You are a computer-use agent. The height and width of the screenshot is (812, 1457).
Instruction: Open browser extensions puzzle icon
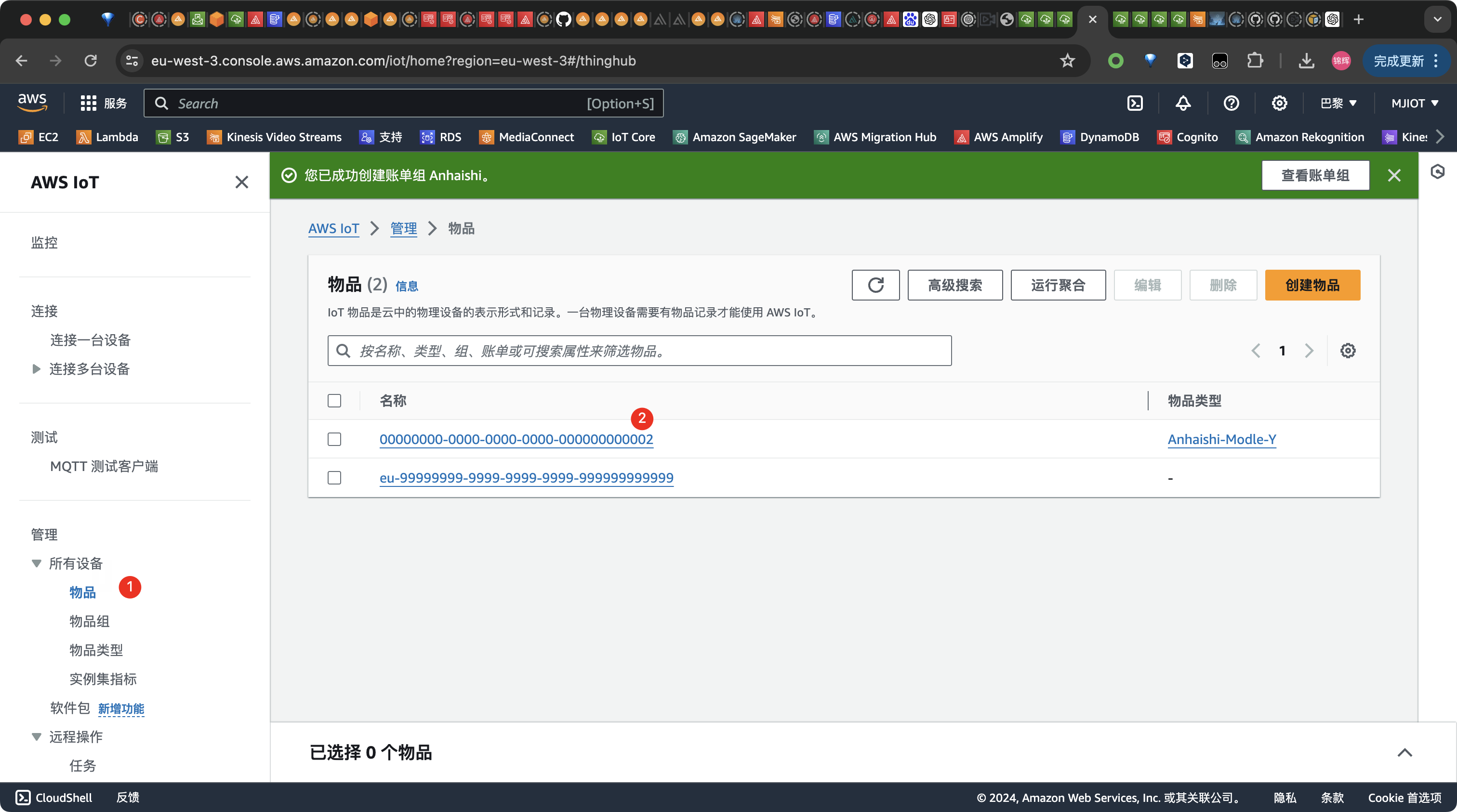[1255, 61]
